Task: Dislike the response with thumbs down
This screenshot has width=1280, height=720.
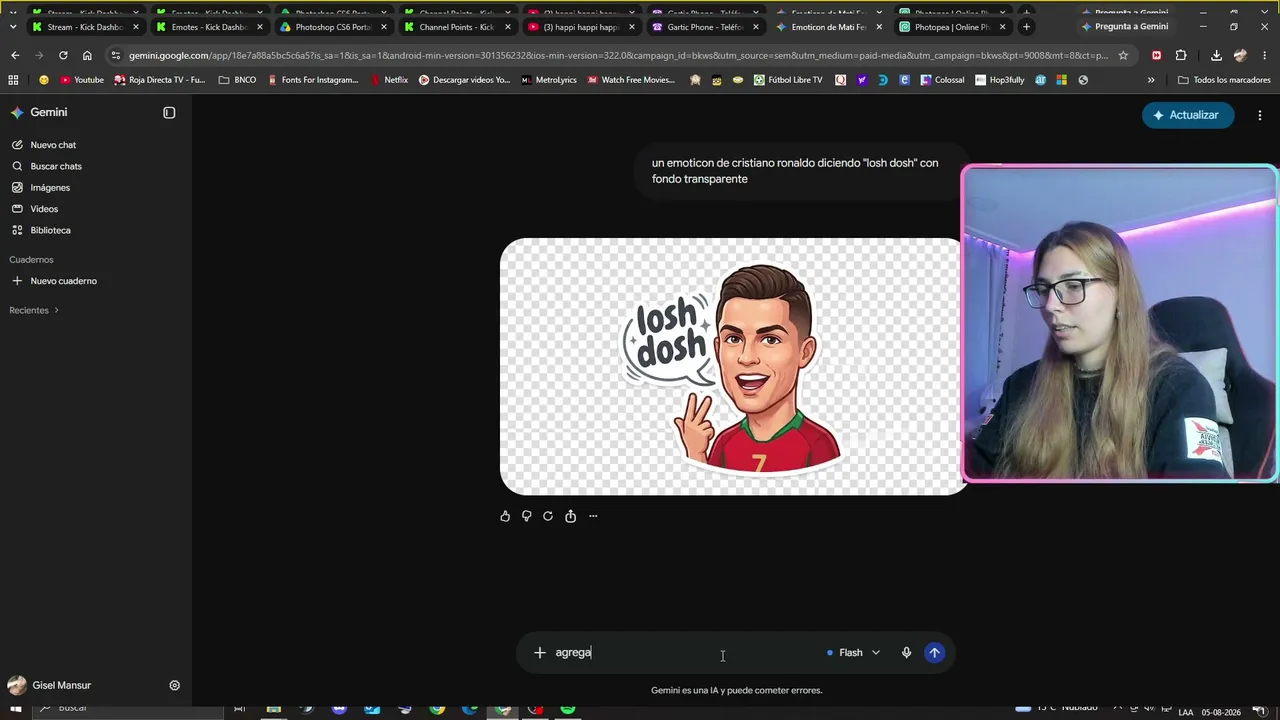Action: coord(527,516)
